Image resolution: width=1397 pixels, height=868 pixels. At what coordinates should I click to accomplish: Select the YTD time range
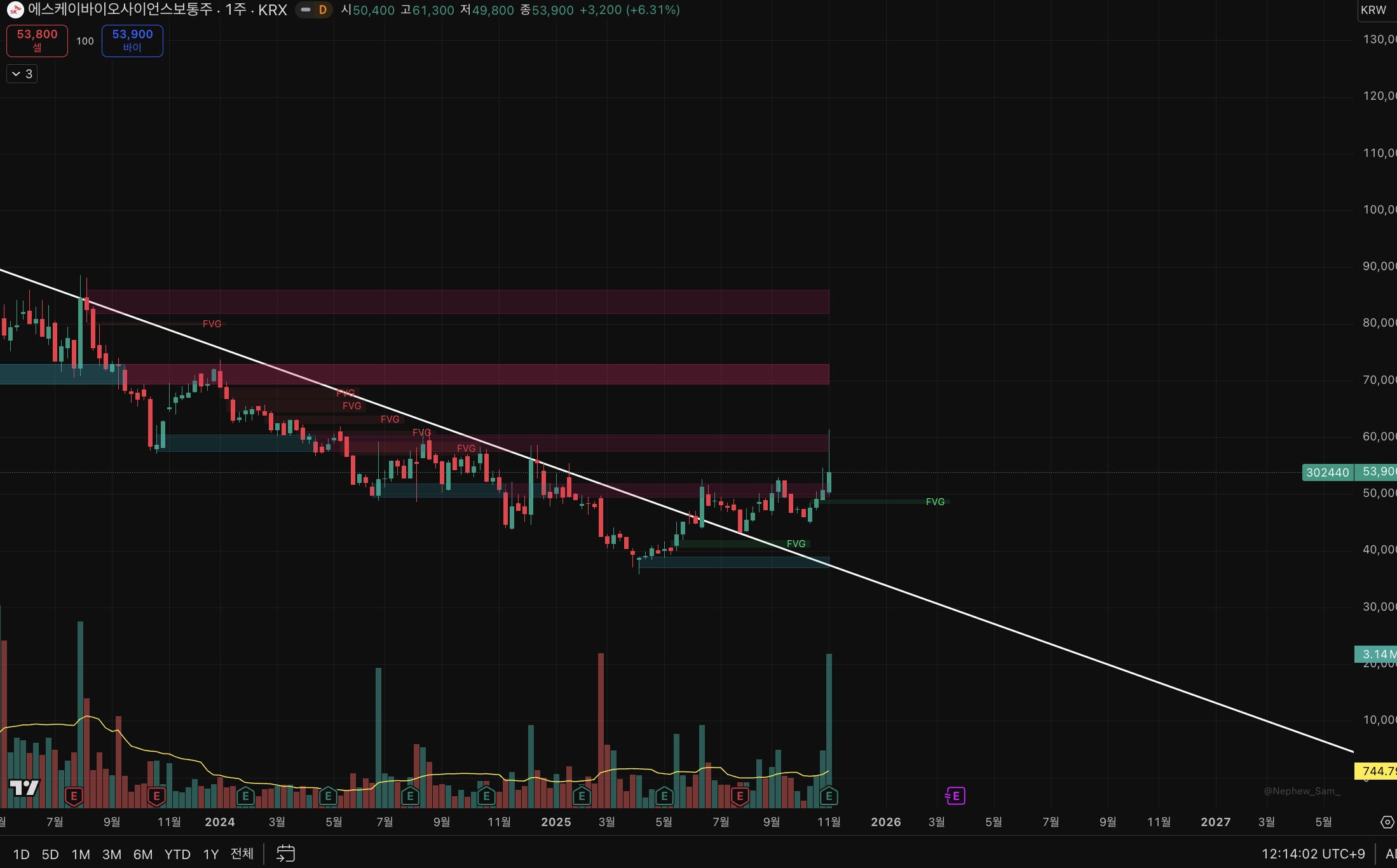[x=177, y=854]
